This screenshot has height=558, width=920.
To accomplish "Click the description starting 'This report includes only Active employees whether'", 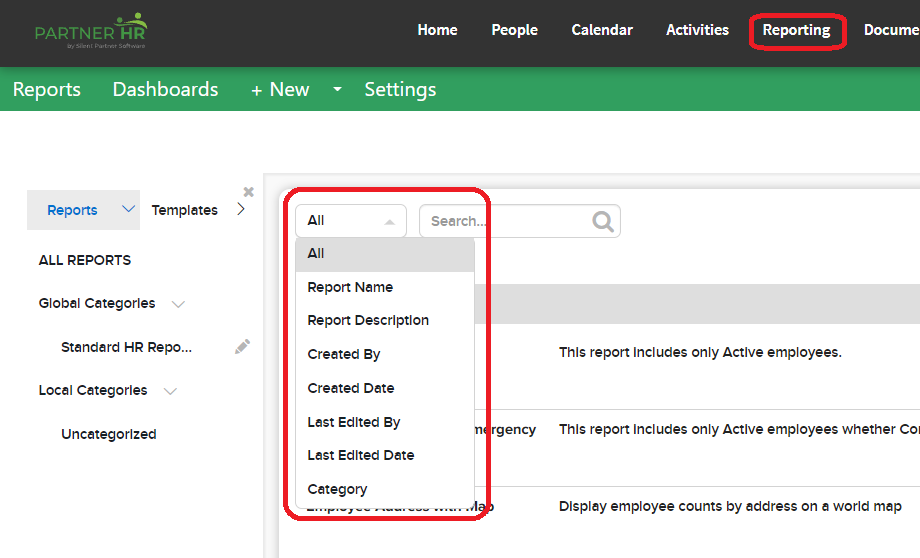I will 739,429.
